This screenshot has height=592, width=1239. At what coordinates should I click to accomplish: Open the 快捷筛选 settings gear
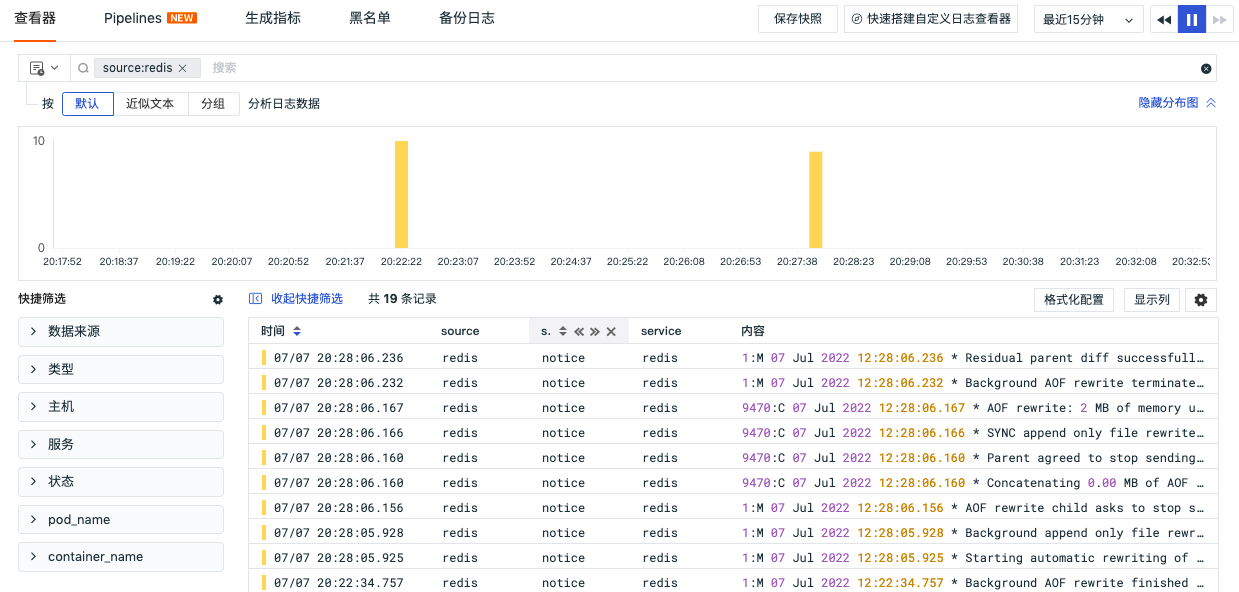218,299
